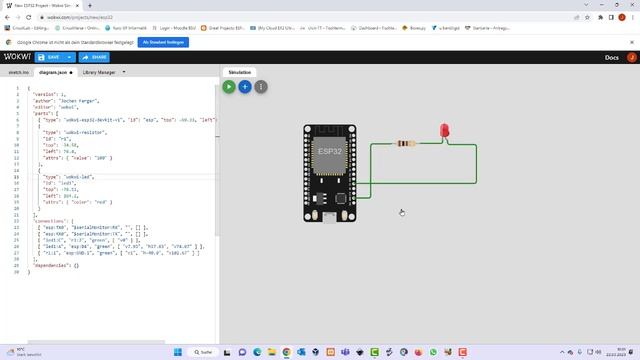This screenshot has height=360, width=640.
Task: Click the Wokwi logo
Action: tap(17, 57)
